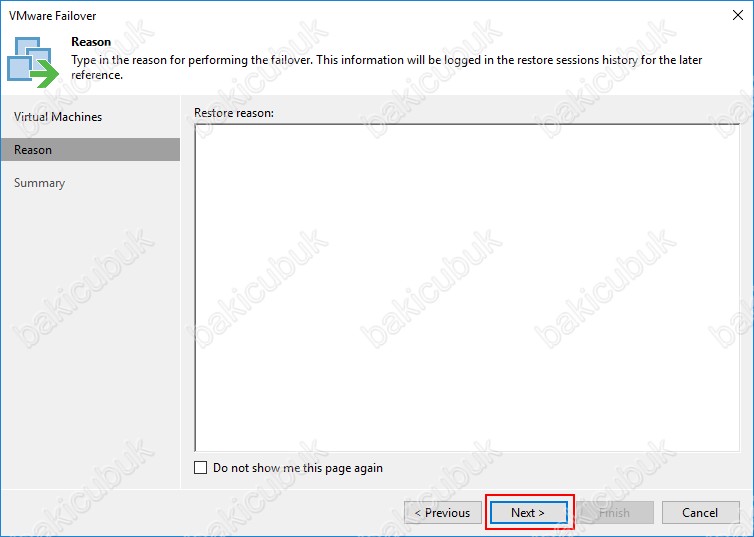Click inside the Restore reason text box

pos(467,287)
